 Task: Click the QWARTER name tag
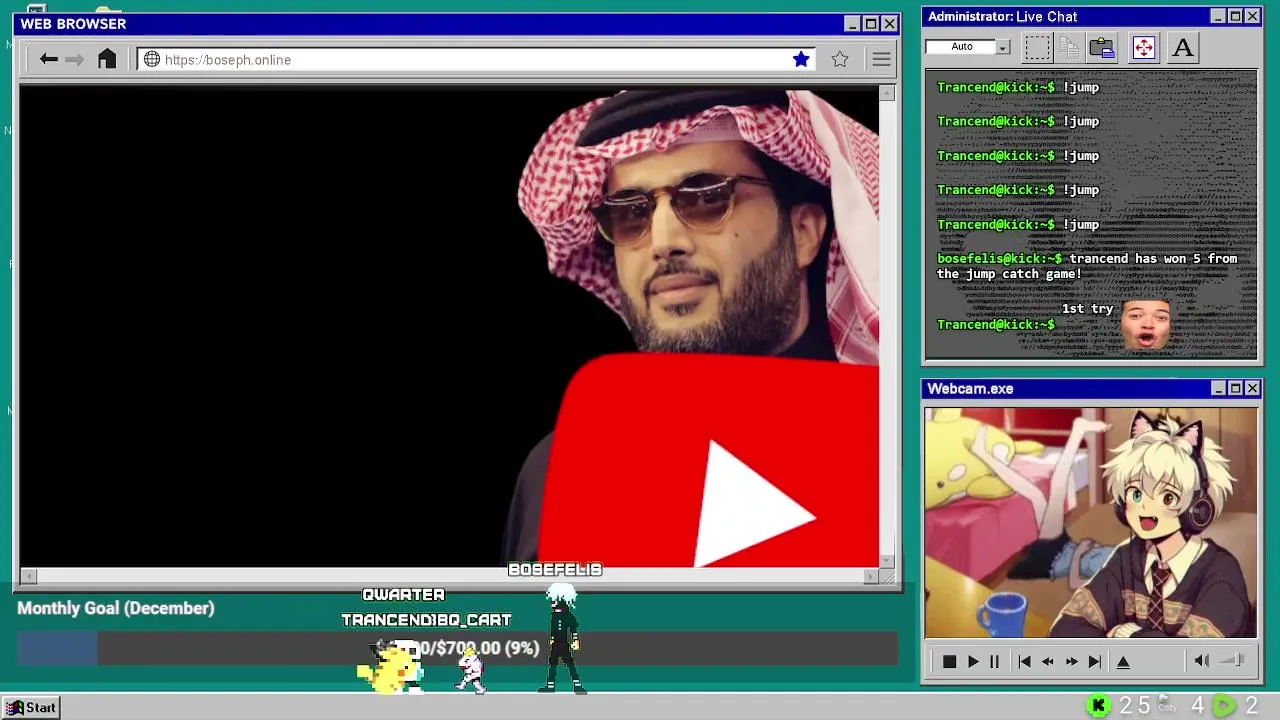[x=403, y=595]
